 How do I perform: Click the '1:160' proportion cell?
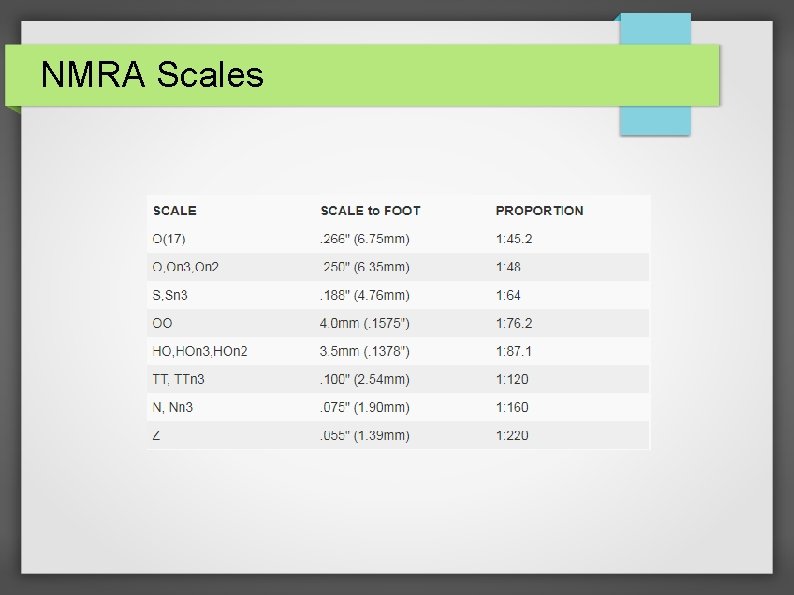pos(512,408)
